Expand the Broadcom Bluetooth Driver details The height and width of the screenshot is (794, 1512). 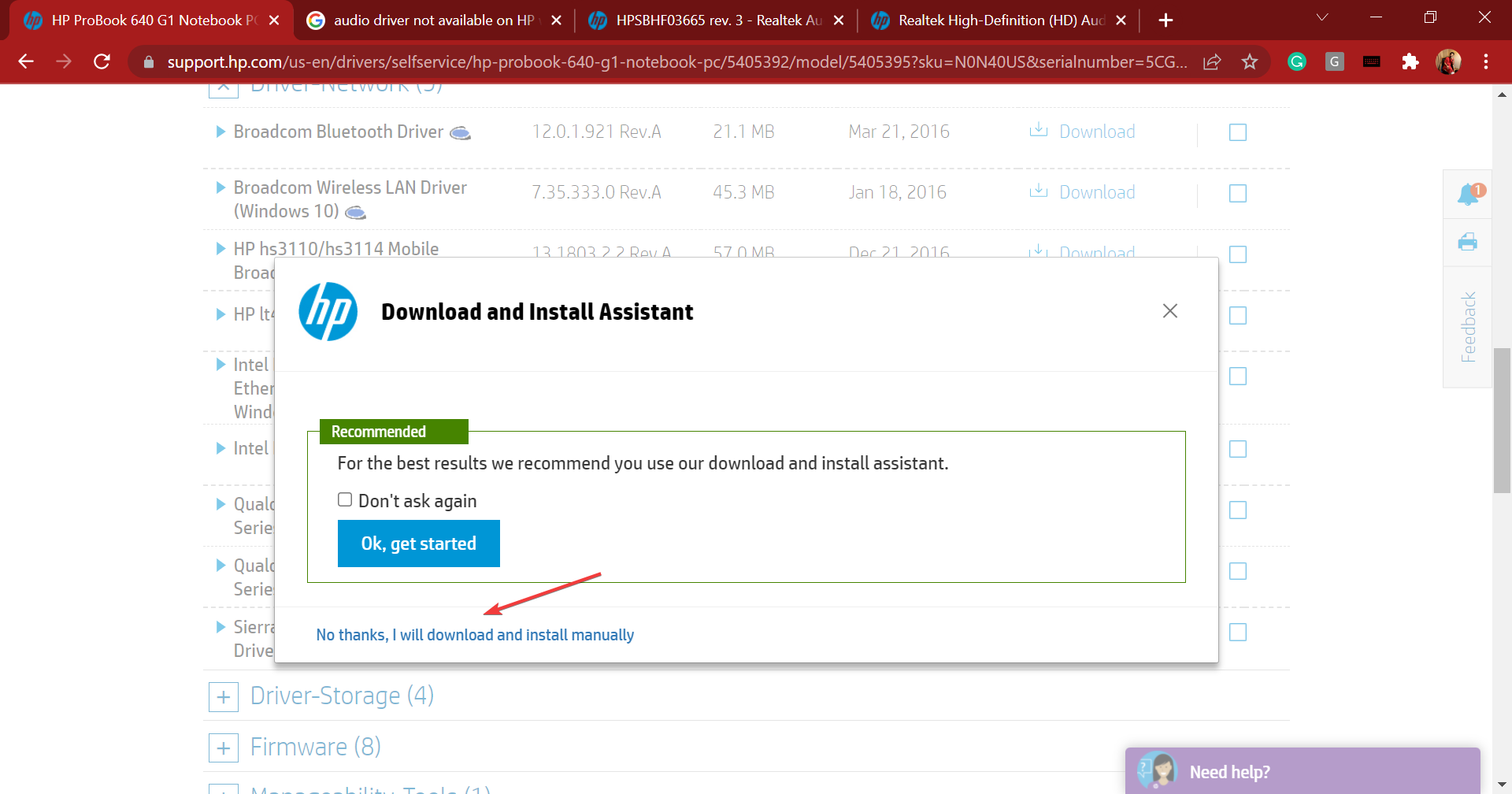pos(220,132)
